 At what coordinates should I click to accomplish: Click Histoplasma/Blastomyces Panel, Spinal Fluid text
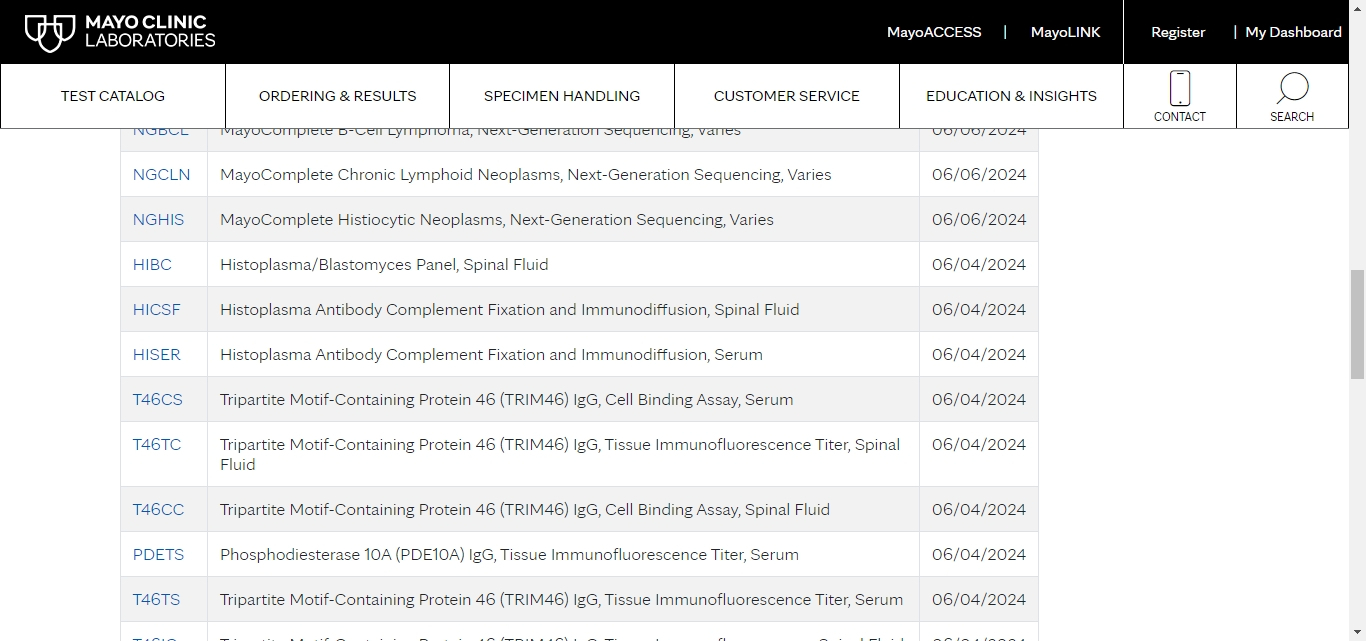click(384, 265)
